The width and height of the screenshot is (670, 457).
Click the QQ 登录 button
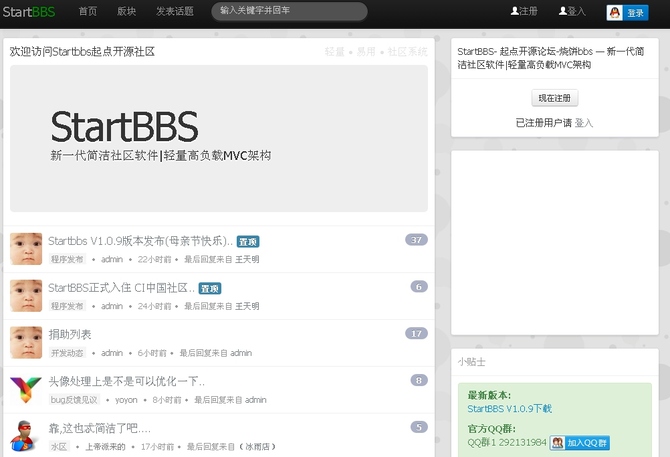click(627, 13)
